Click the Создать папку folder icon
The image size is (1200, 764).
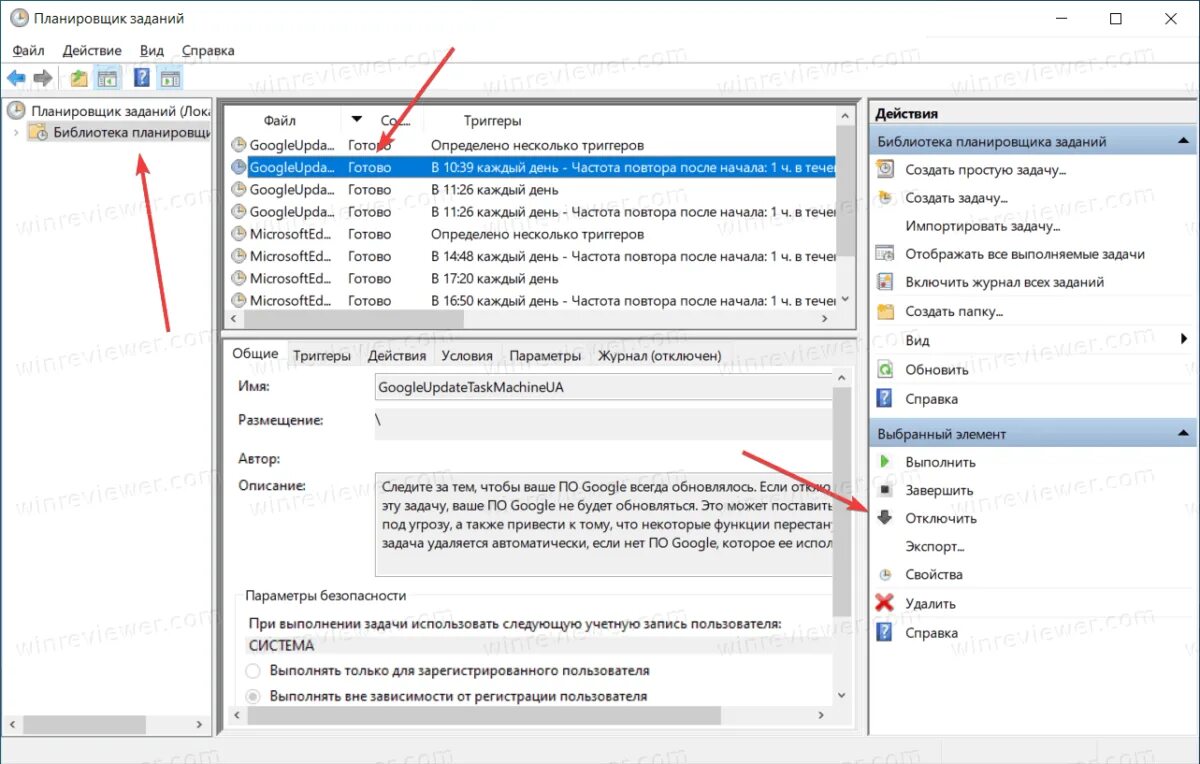(x=885, y=311)
